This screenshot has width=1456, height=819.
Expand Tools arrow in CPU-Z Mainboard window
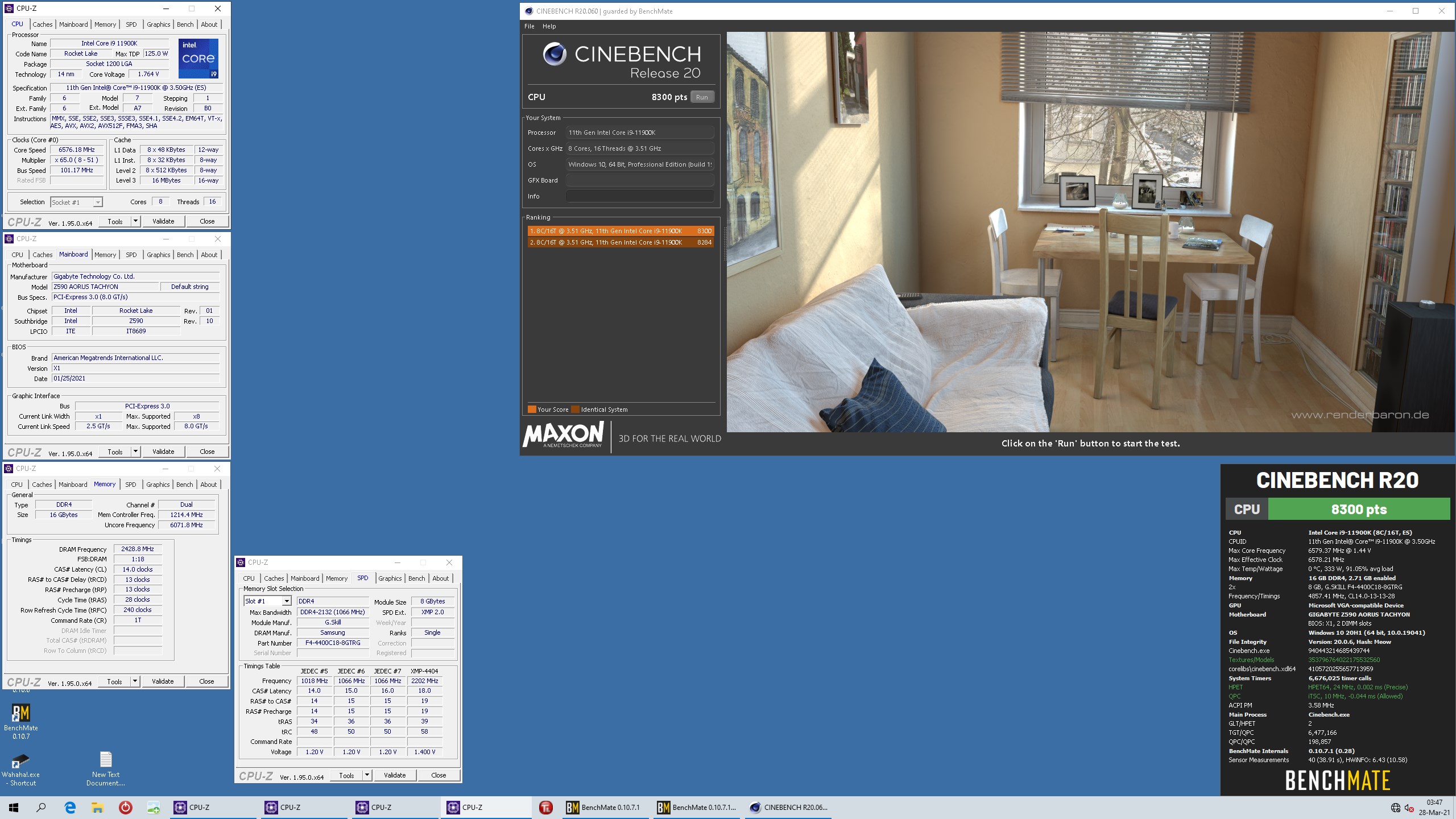tap(135, 452)
